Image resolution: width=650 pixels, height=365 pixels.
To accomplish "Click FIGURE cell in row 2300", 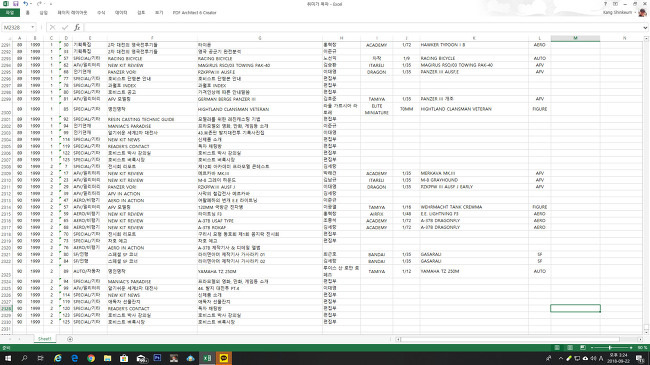I will 539,109.
